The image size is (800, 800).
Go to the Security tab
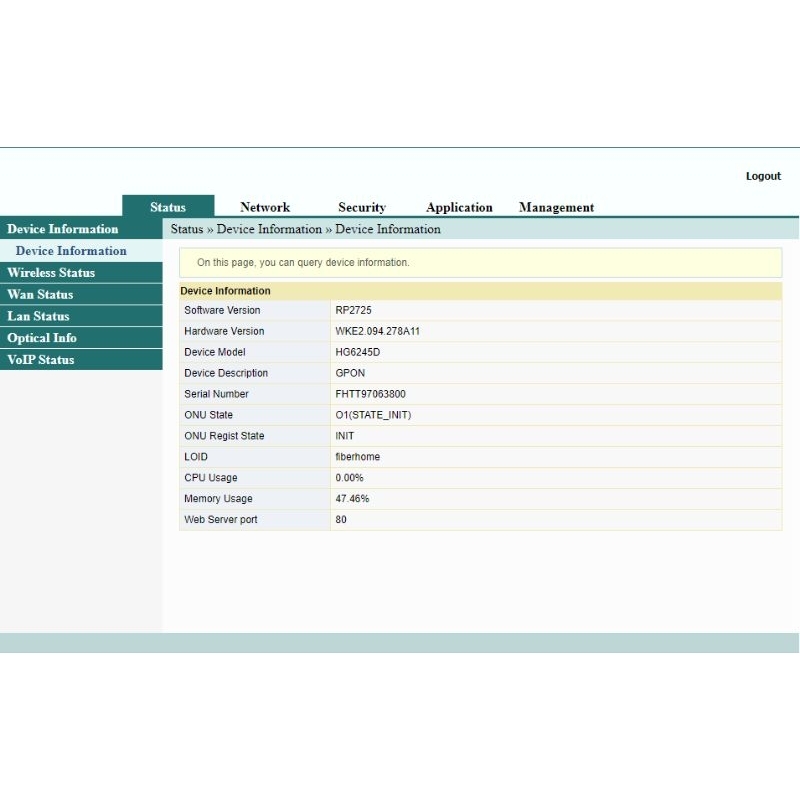[x=361, y=207]
